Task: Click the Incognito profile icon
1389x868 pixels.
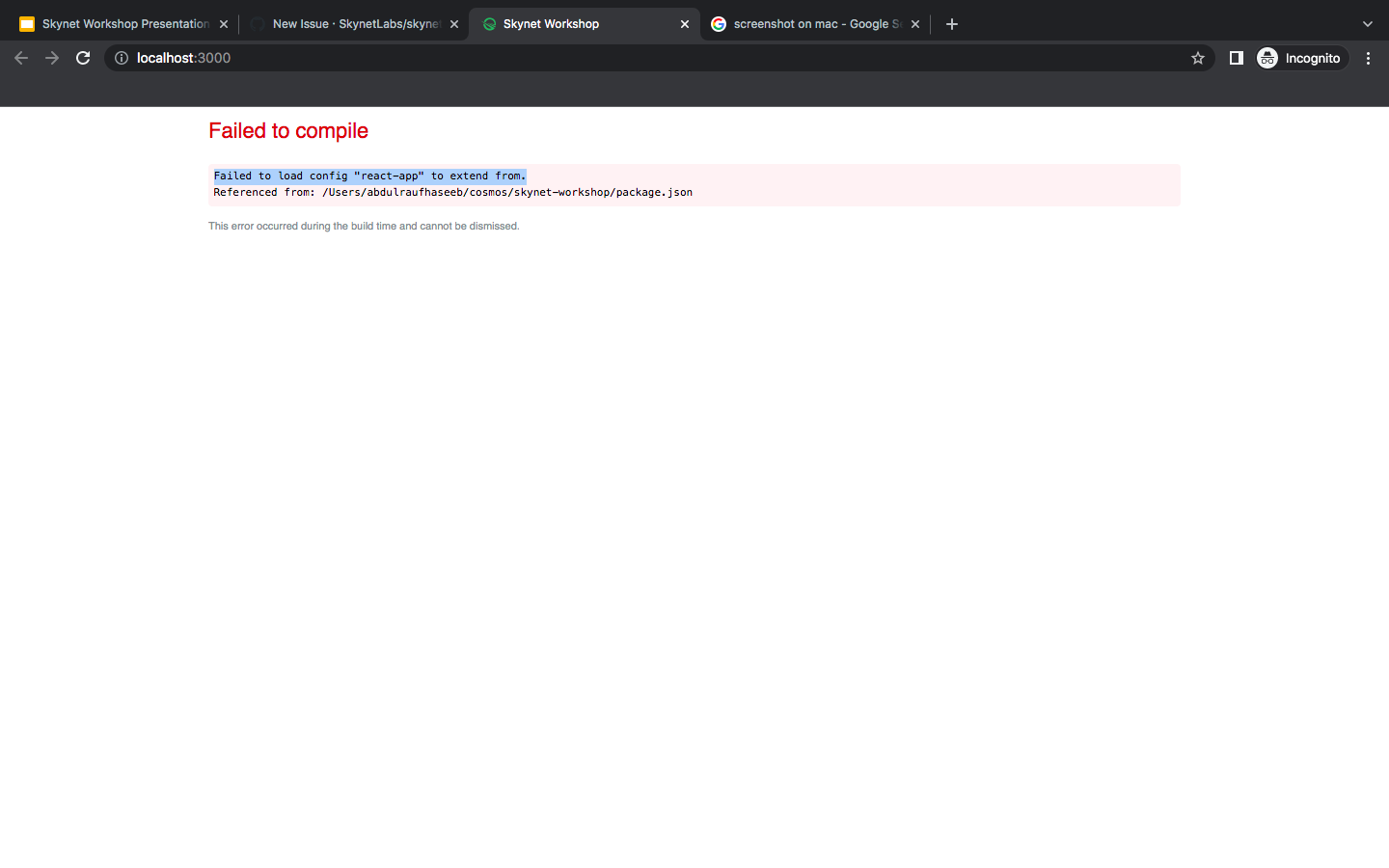Action: click(x=1266, y=58)
